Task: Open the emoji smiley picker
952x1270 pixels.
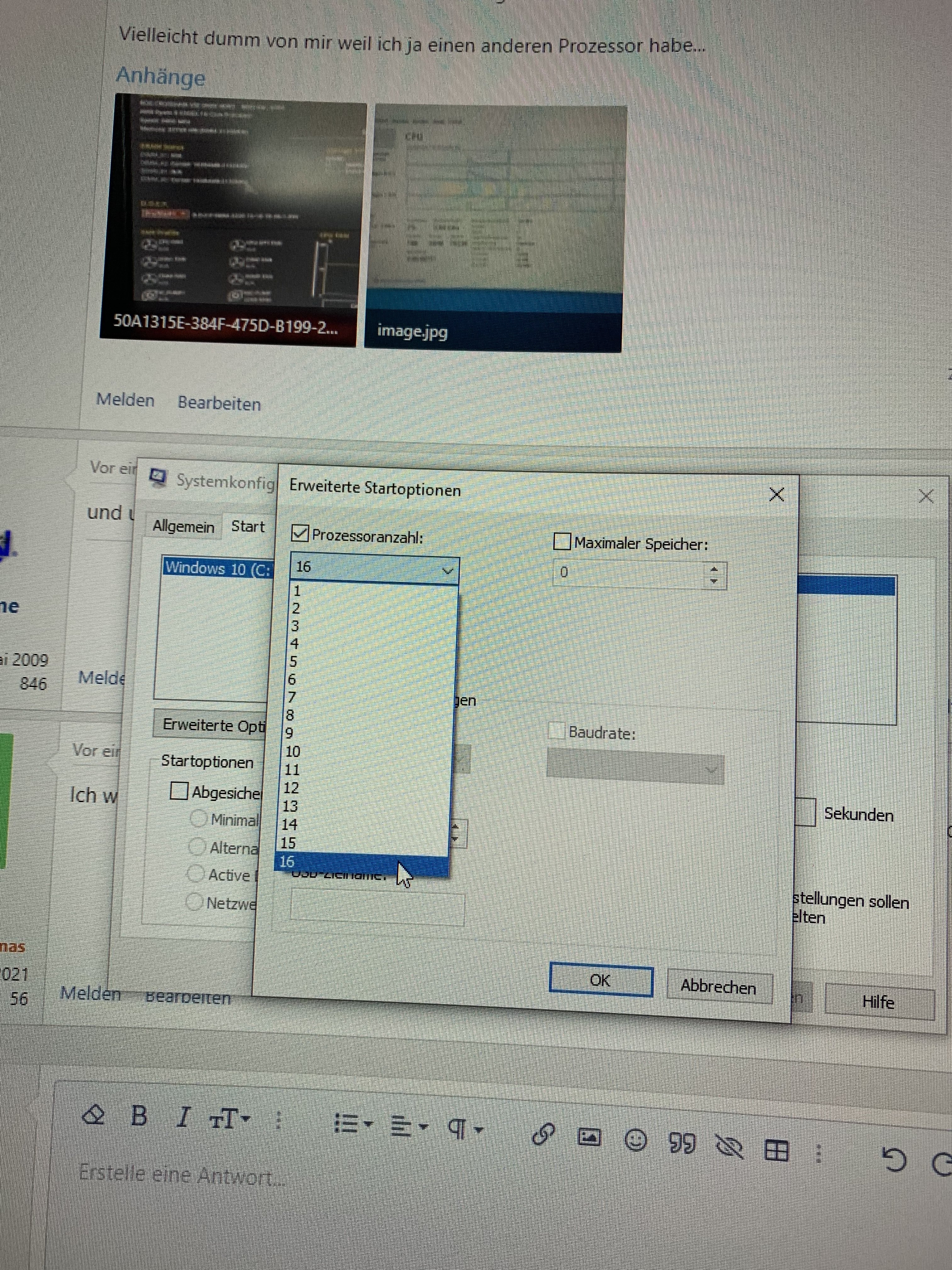Action: click(x=635, y=1140)
